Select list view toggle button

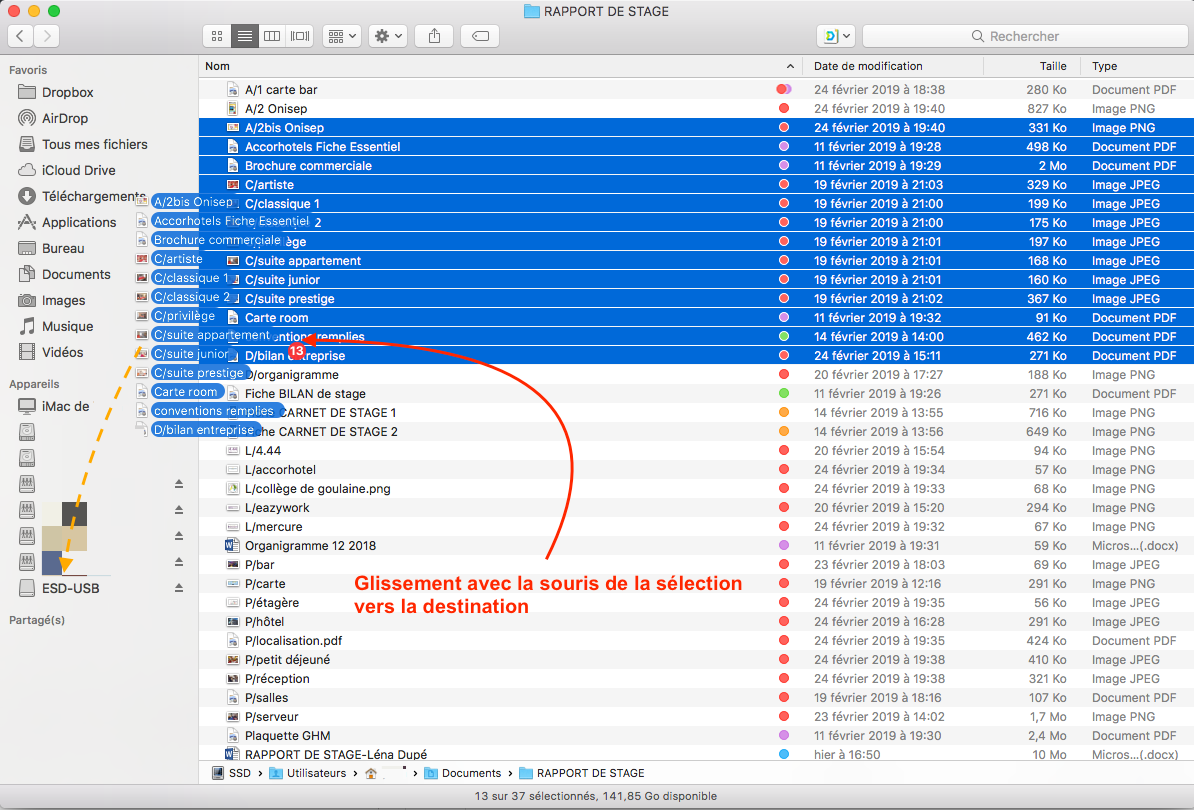243,36
